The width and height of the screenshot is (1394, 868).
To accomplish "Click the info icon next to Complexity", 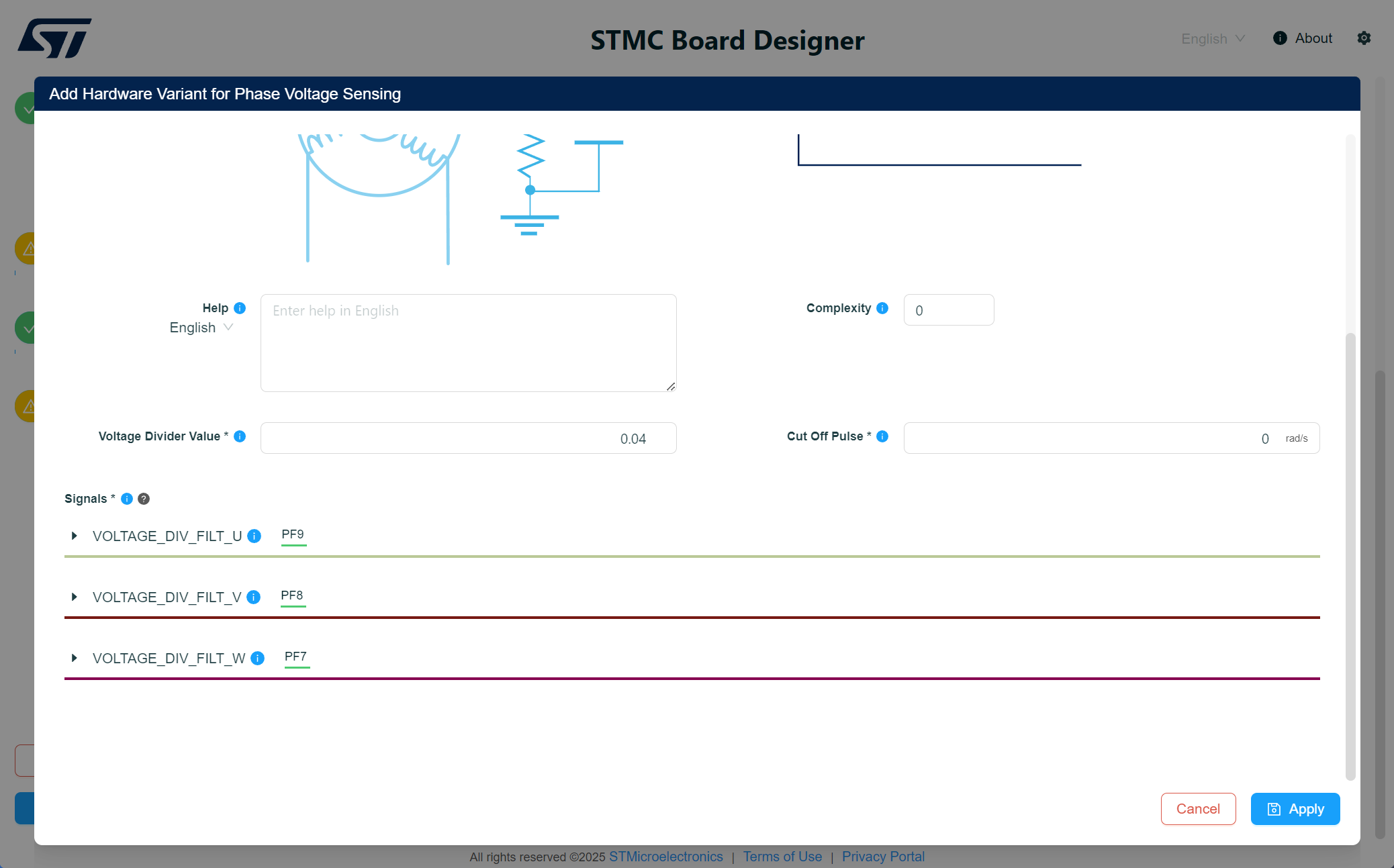I will coord(881,308).
